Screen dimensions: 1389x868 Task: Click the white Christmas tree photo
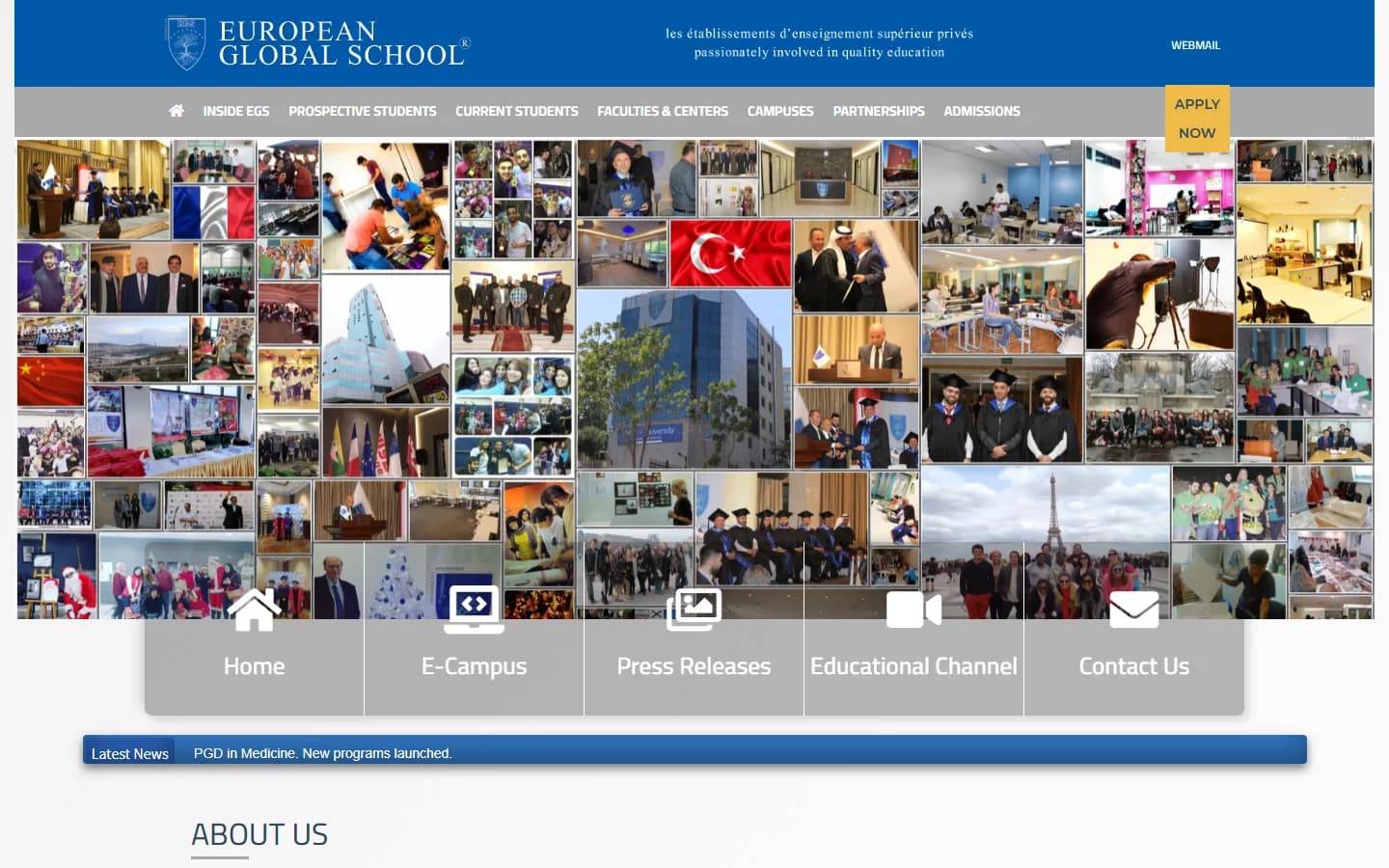pos(396,581)
